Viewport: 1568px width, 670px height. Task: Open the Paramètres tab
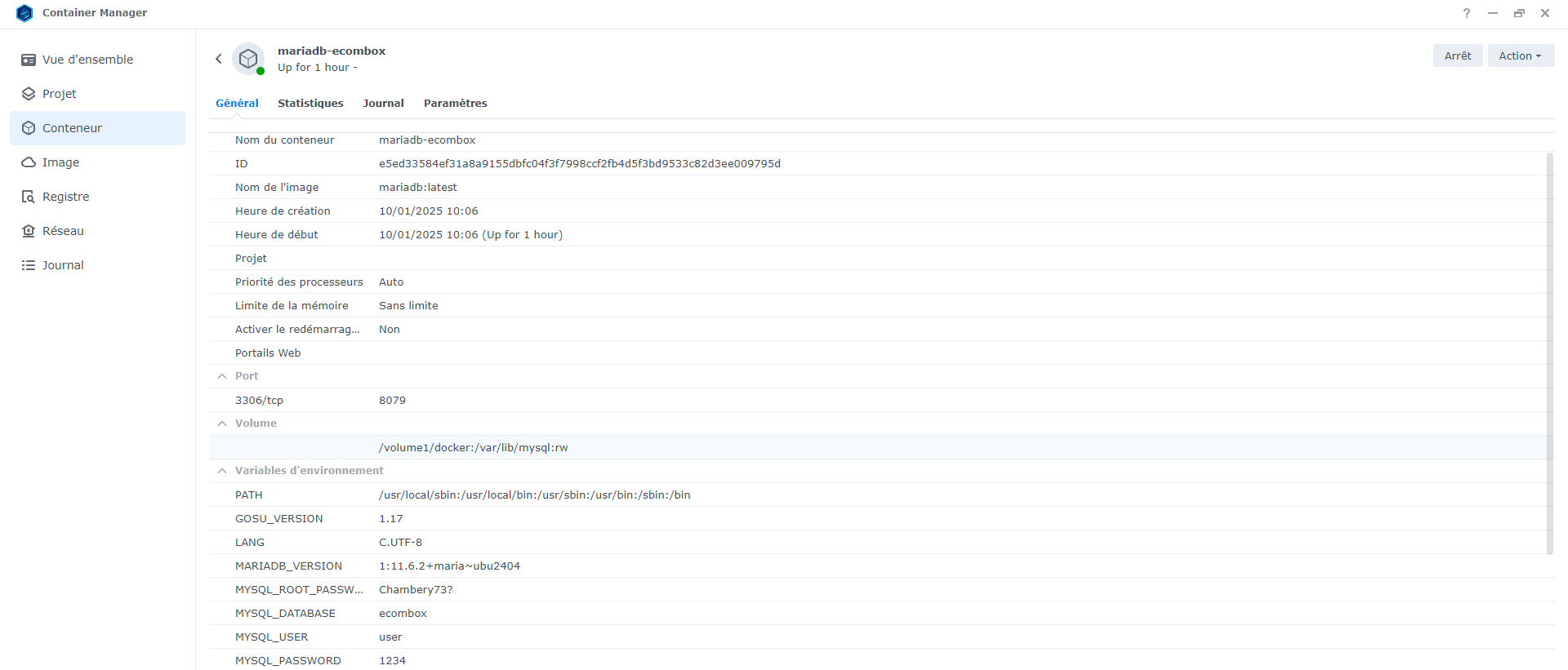tap(456, 104)
